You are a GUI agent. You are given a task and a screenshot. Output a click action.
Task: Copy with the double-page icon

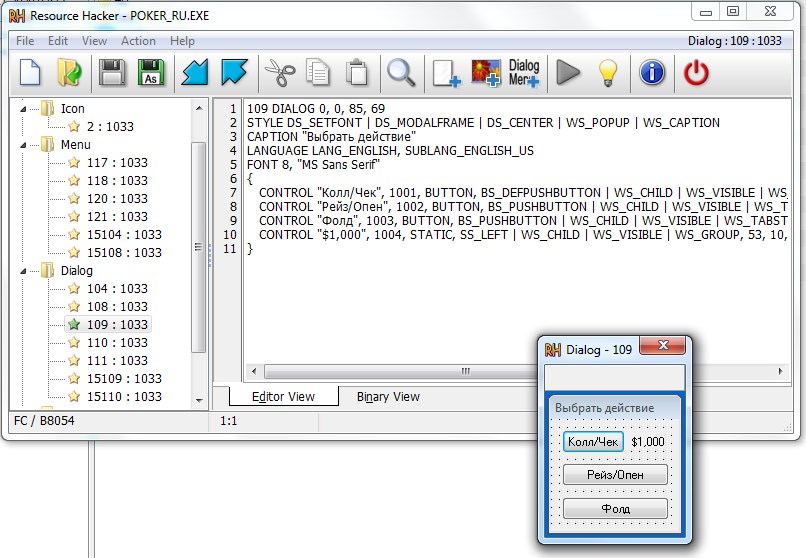(318, 72)
